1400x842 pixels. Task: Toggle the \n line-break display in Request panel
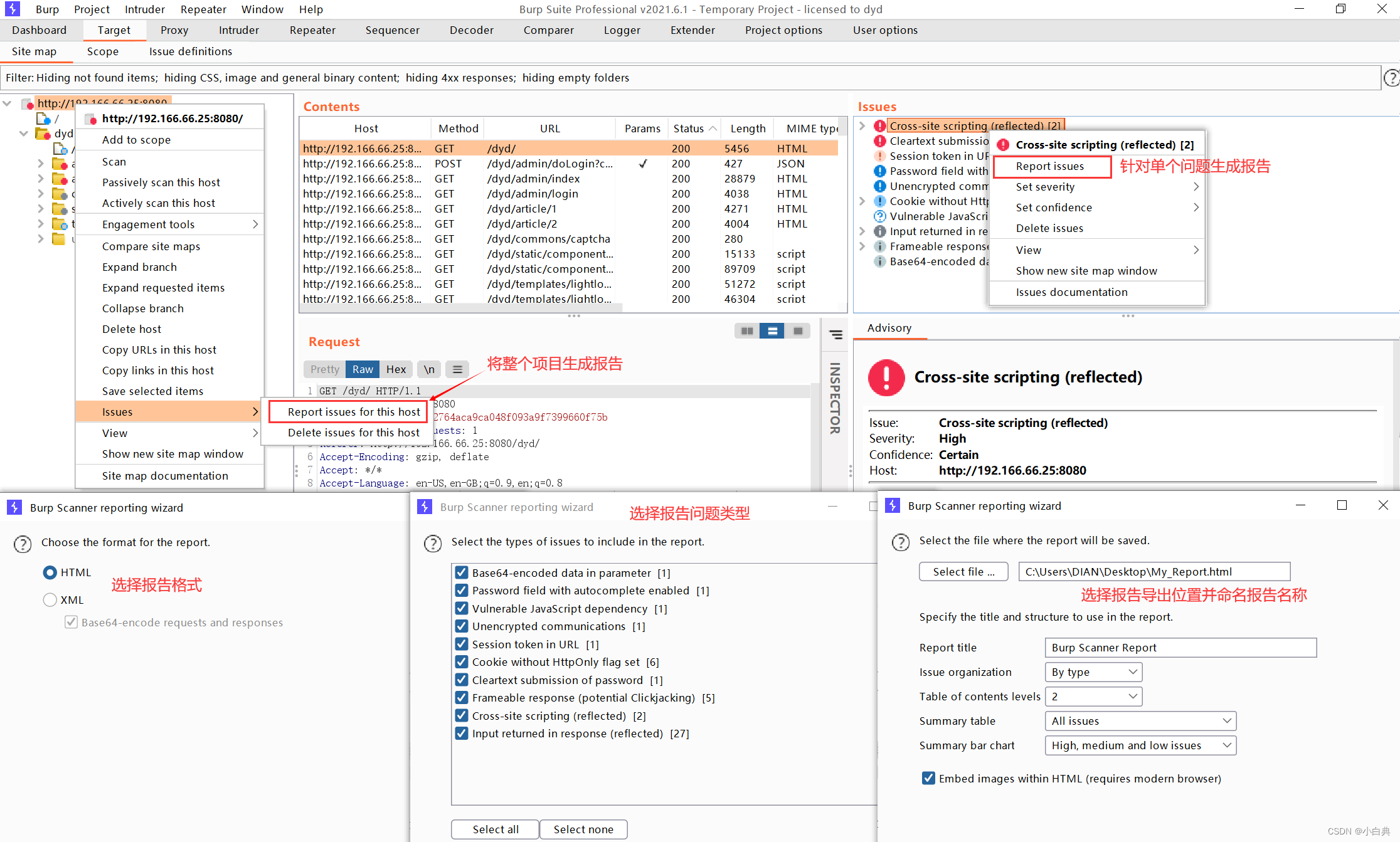pos(429,369)
